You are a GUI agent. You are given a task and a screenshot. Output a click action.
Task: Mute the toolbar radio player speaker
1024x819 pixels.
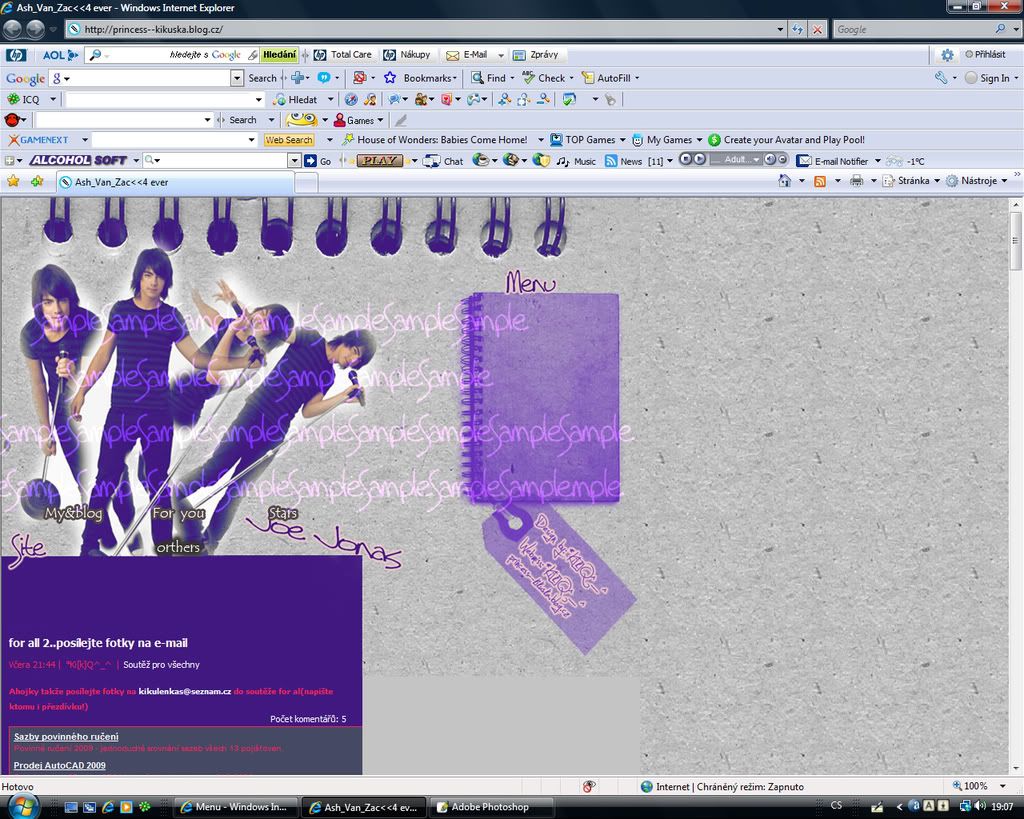[770, 160]
